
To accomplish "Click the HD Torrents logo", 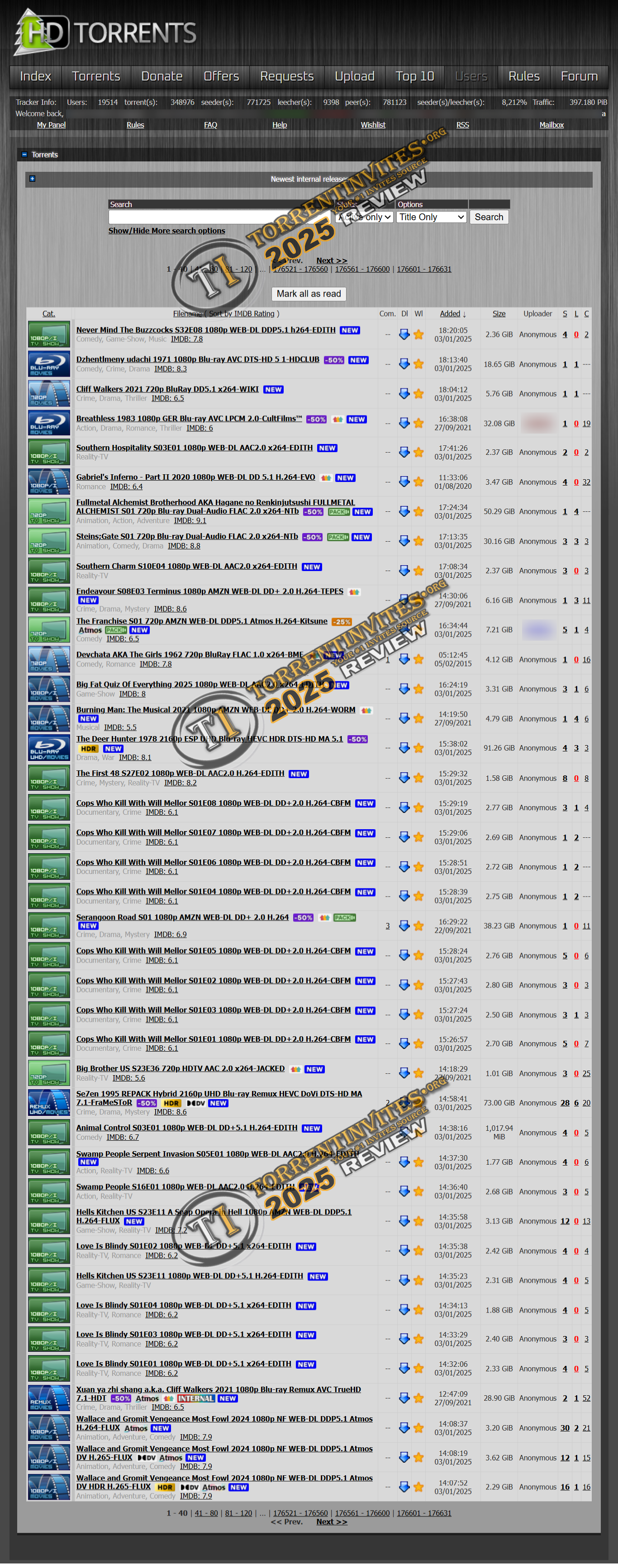I will pos(105,32).
